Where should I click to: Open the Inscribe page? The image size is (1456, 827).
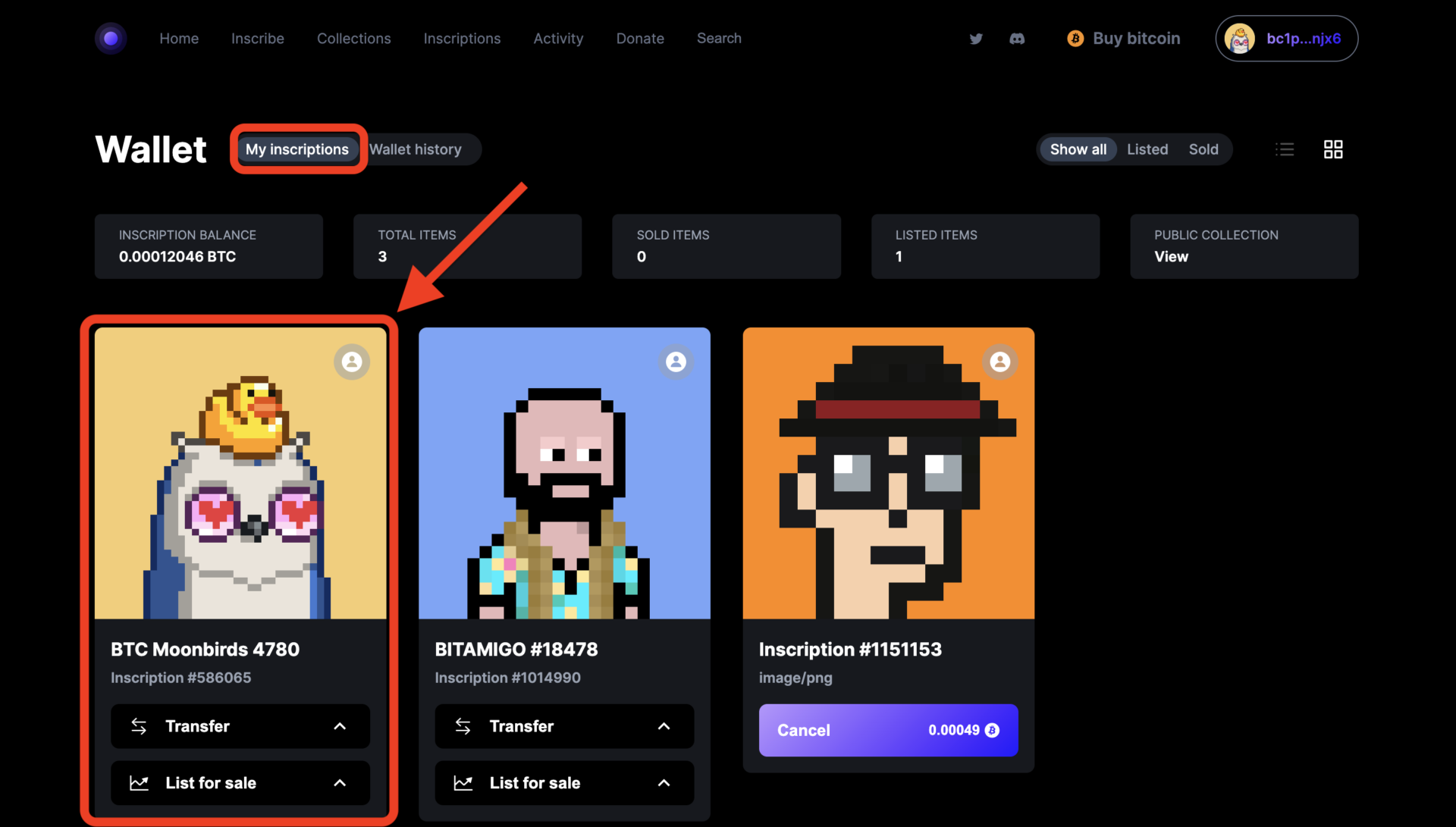258,39
